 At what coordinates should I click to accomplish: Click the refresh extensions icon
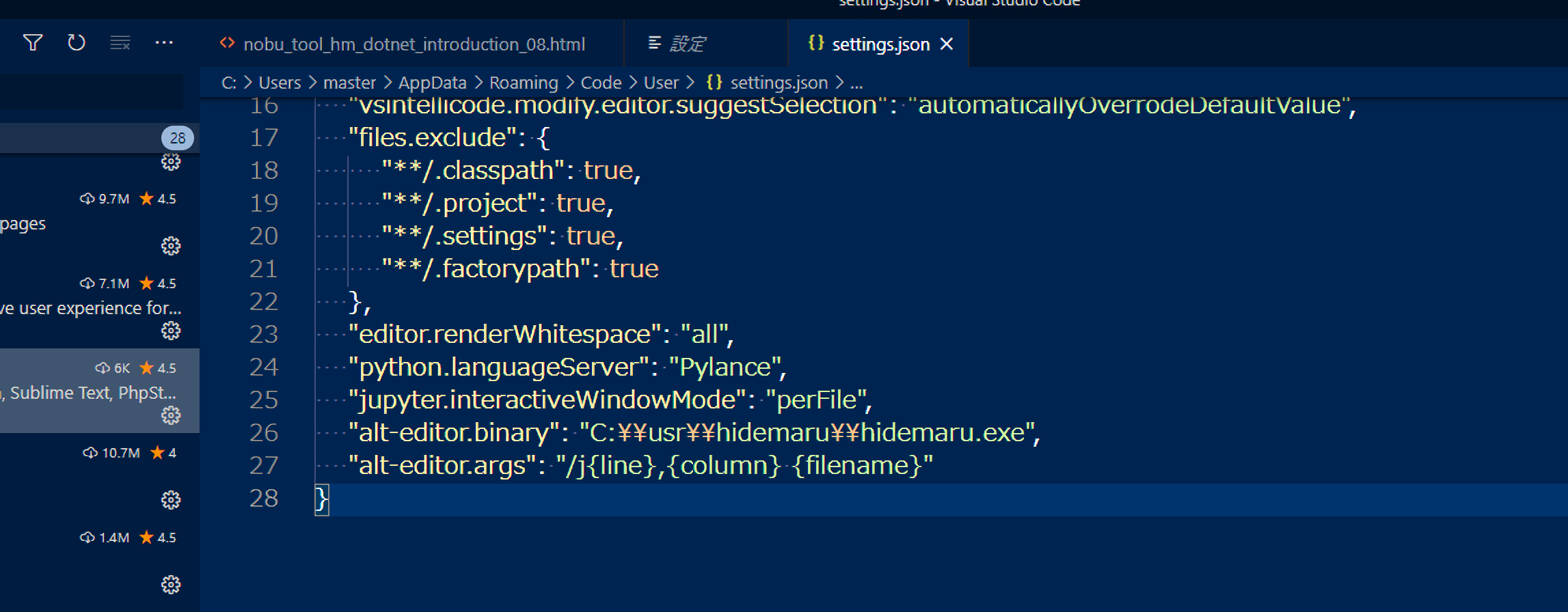pos(77,43)
